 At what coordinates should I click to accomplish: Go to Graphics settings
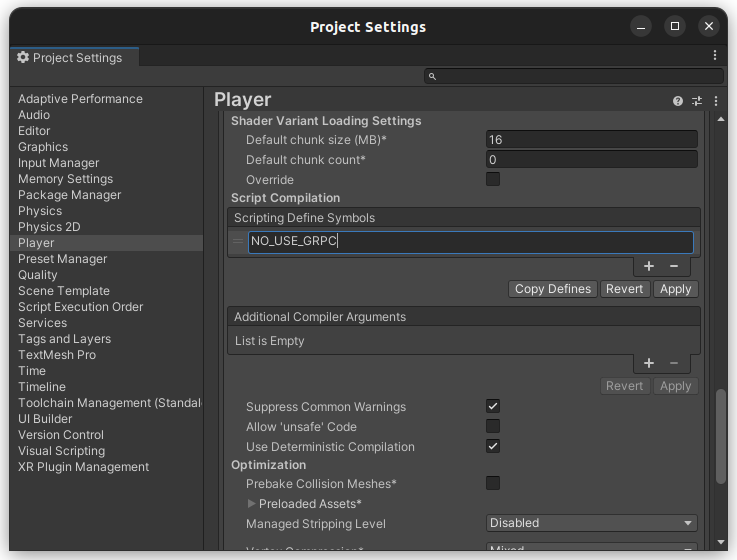pyautogui.click(x=43, y=147)
